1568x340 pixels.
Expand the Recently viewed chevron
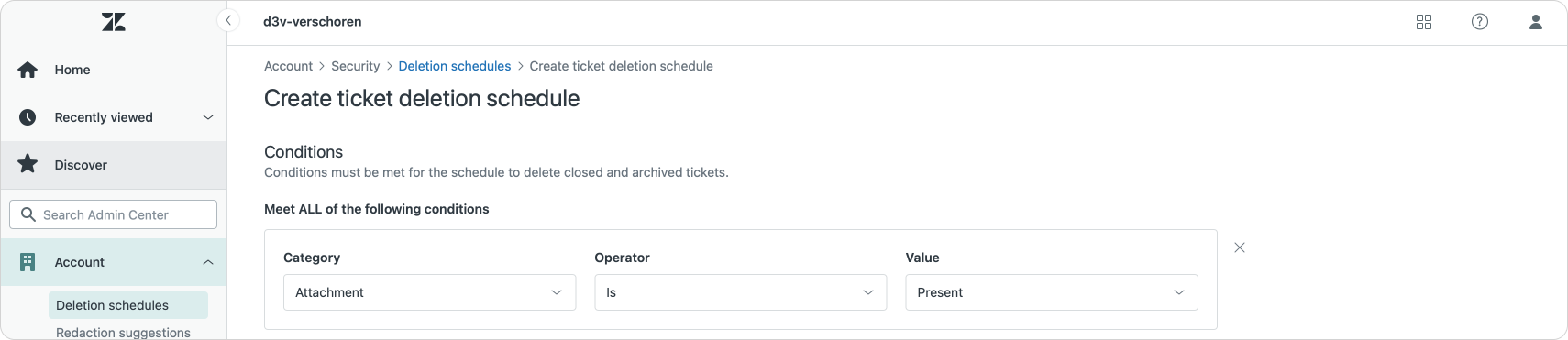click(x=208, y=117)
